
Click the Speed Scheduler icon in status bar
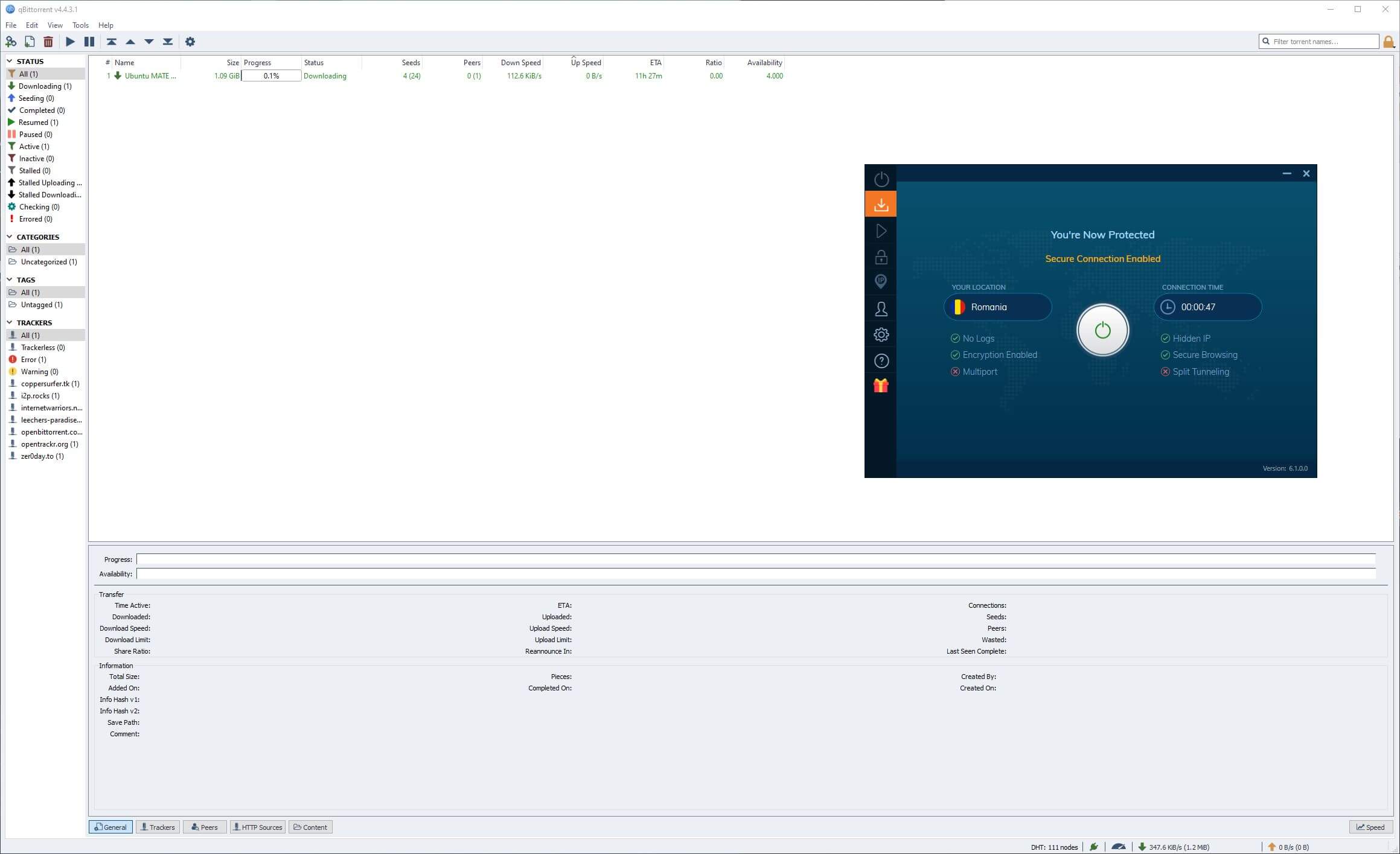pyautogui.click(x=1119, y=846)
